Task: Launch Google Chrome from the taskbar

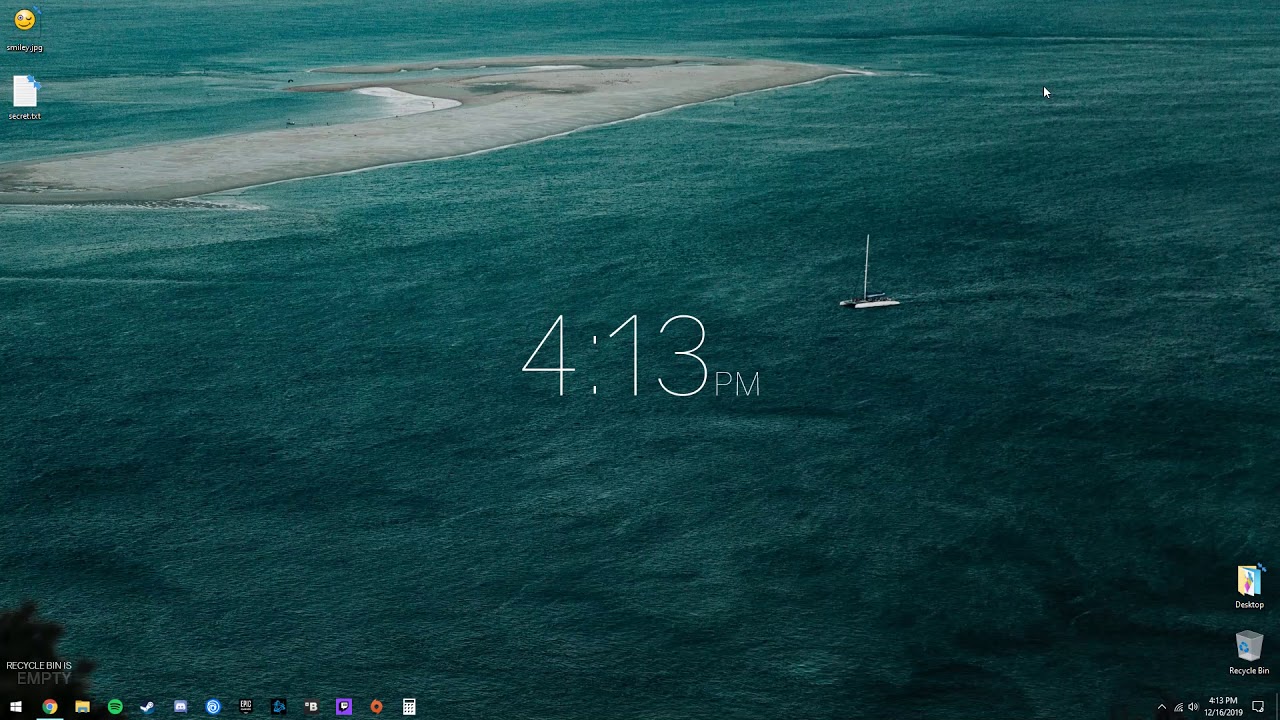Action: point(49,707)
